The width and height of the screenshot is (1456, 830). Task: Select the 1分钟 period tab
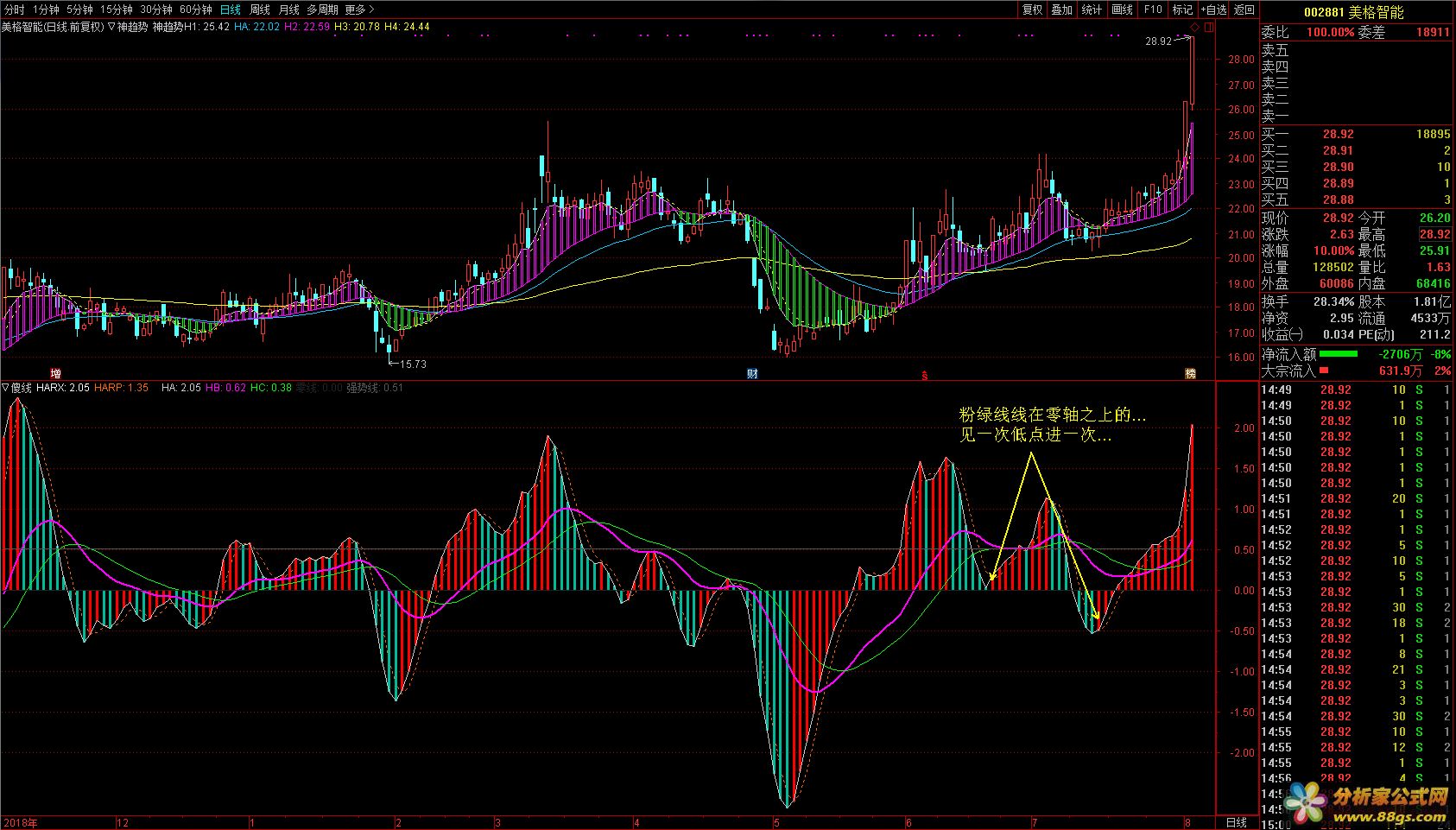(46, 10)
